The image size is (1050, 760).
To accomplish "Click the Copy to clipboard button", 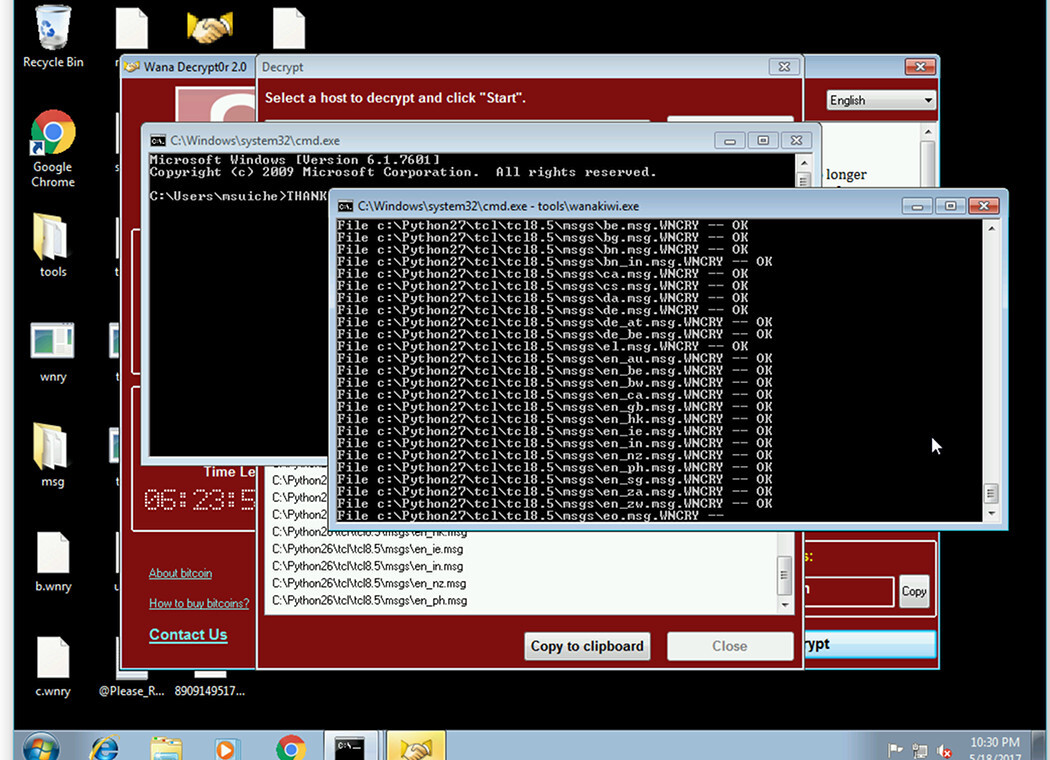I will click(586, 645).
